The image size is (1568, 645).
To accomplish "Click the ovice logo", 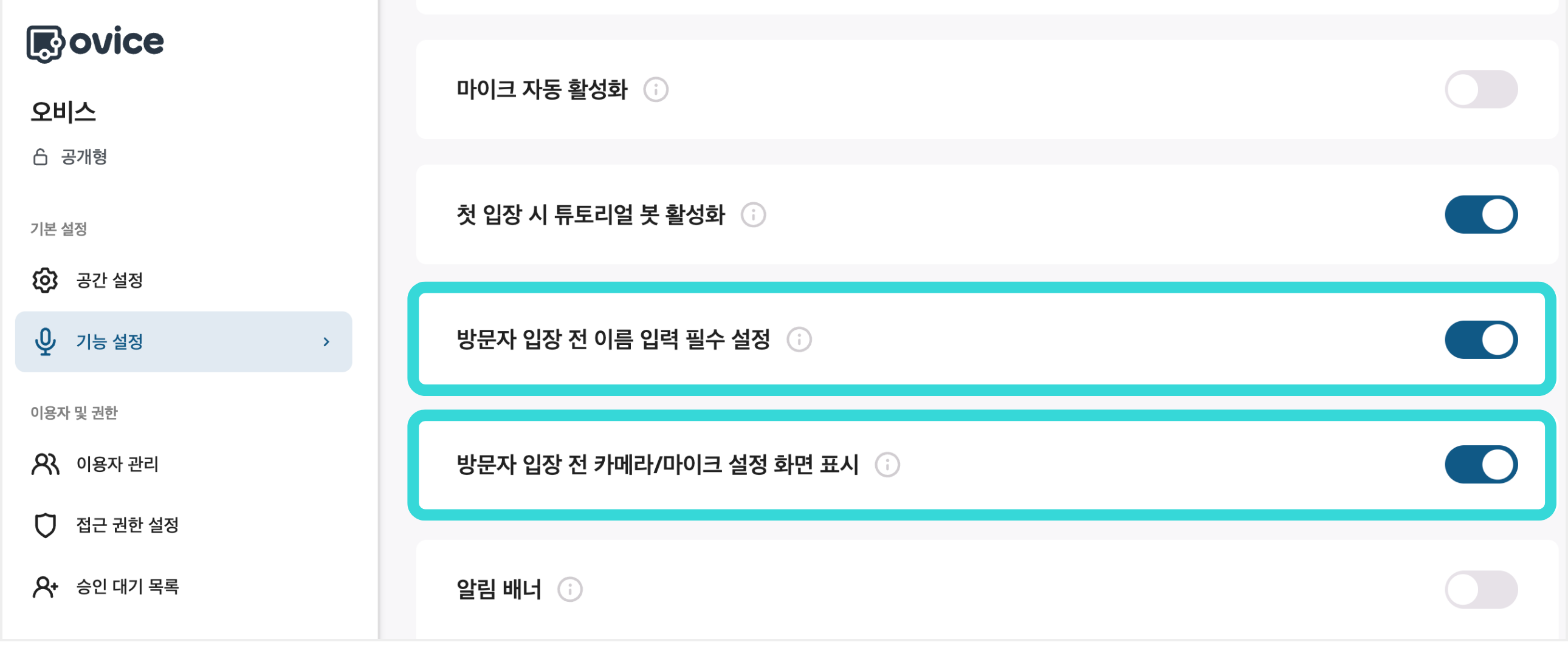I will [x=94, y=41].
